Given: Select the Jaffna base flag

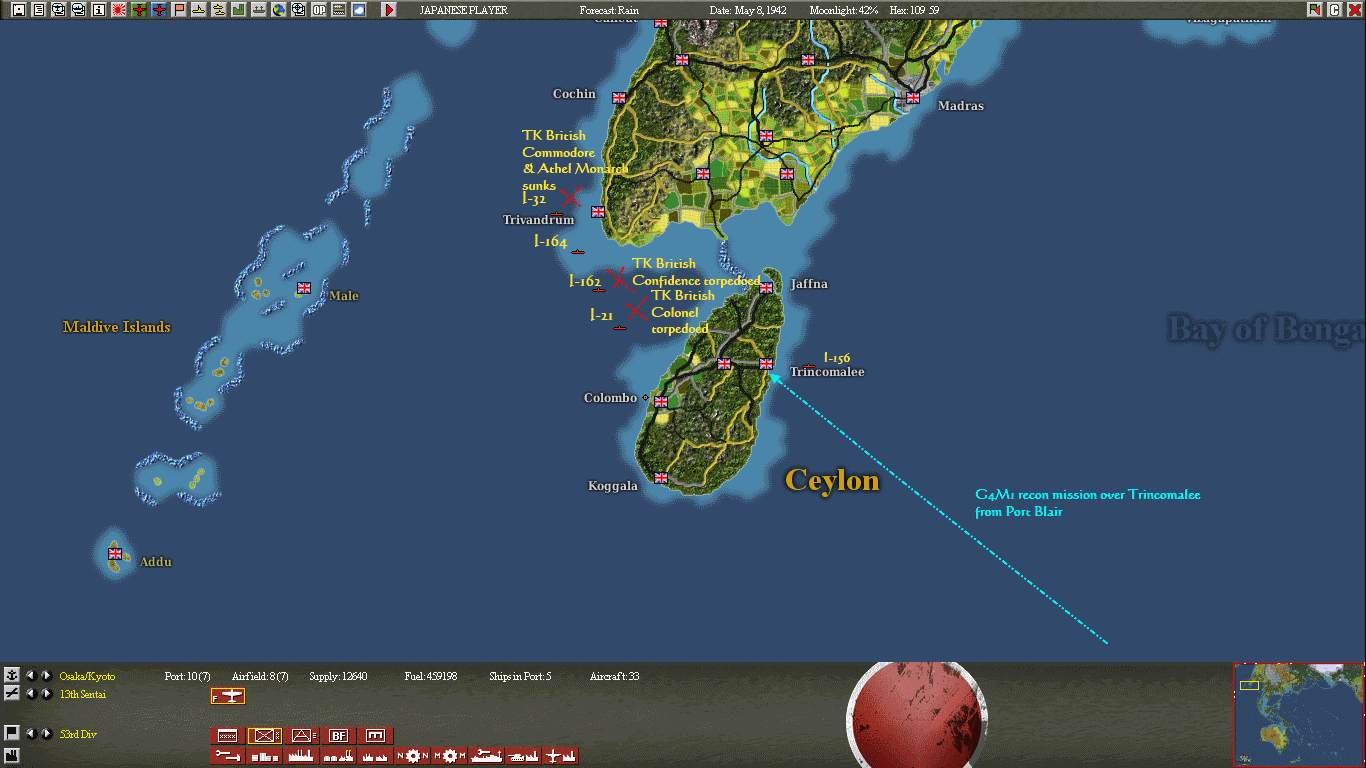Looking at the screenshot, I should tap(765, 288).
